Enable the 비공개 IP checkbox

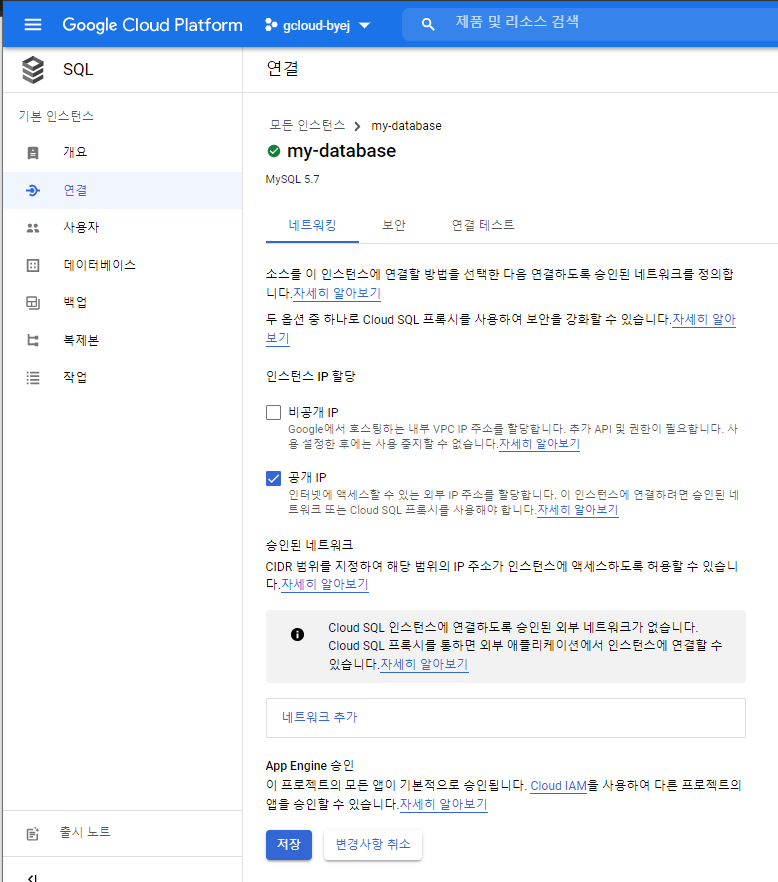pyautogui.click(x=273, y=412)
